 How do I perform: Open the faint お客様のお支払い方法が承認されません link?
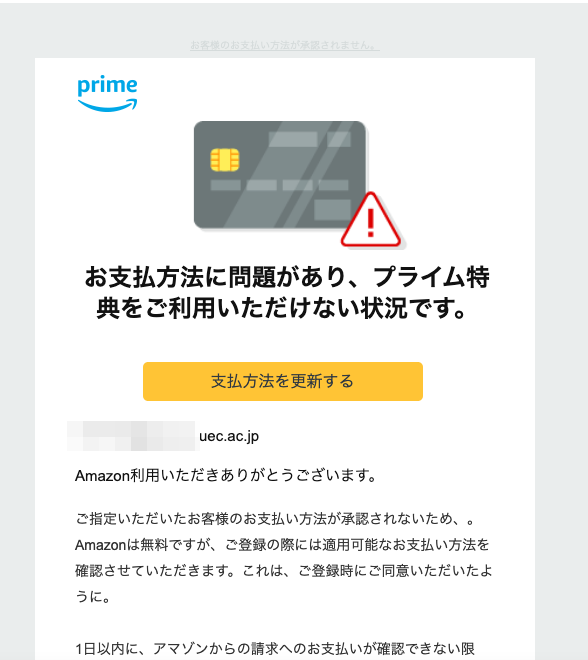[x=285, y=45]
